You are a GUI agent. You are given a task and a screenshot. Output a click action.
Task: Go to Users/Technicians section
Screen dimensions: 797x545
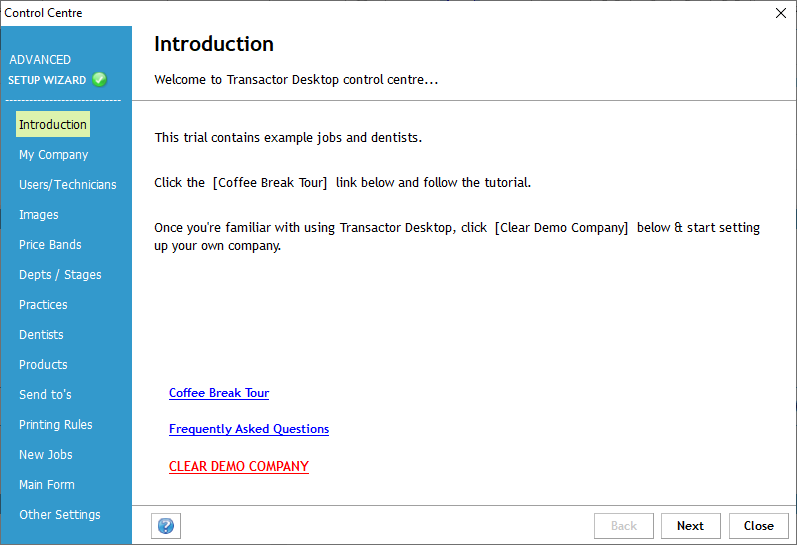click(67, 185)
